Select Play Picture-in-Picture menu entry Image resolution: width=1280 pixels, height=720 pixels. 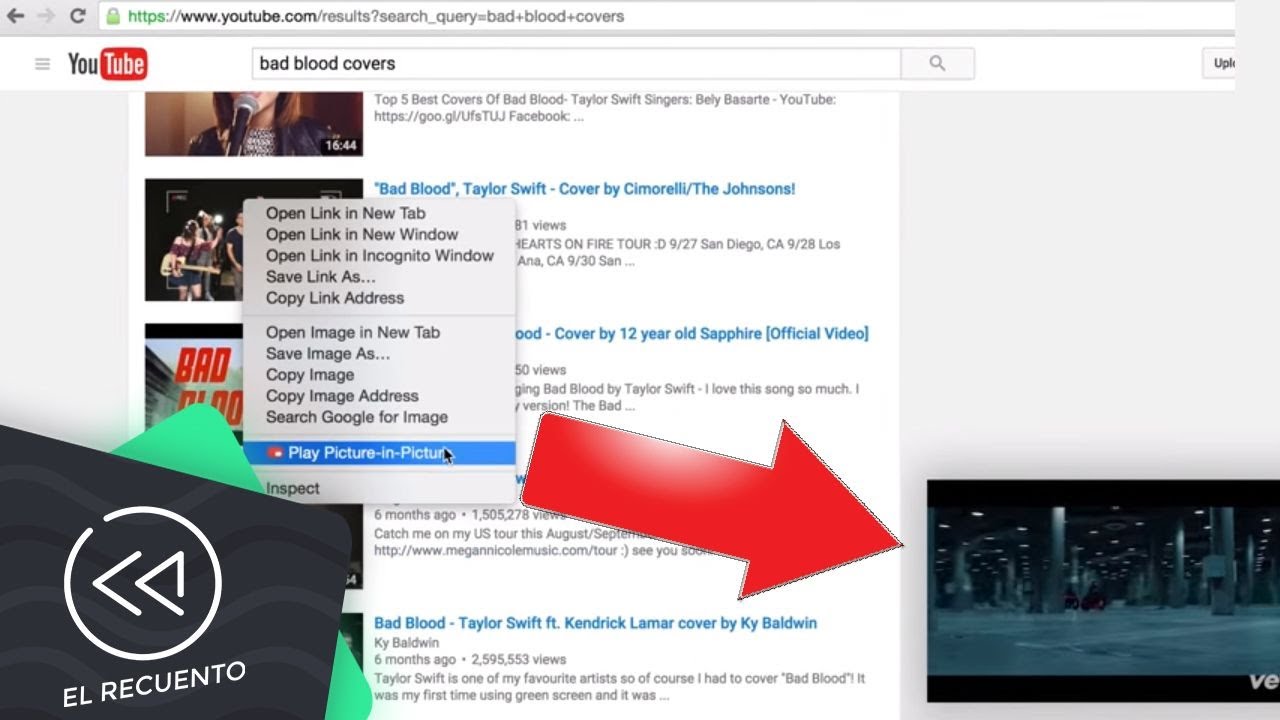pyautogui.click(x=380, y=453)
